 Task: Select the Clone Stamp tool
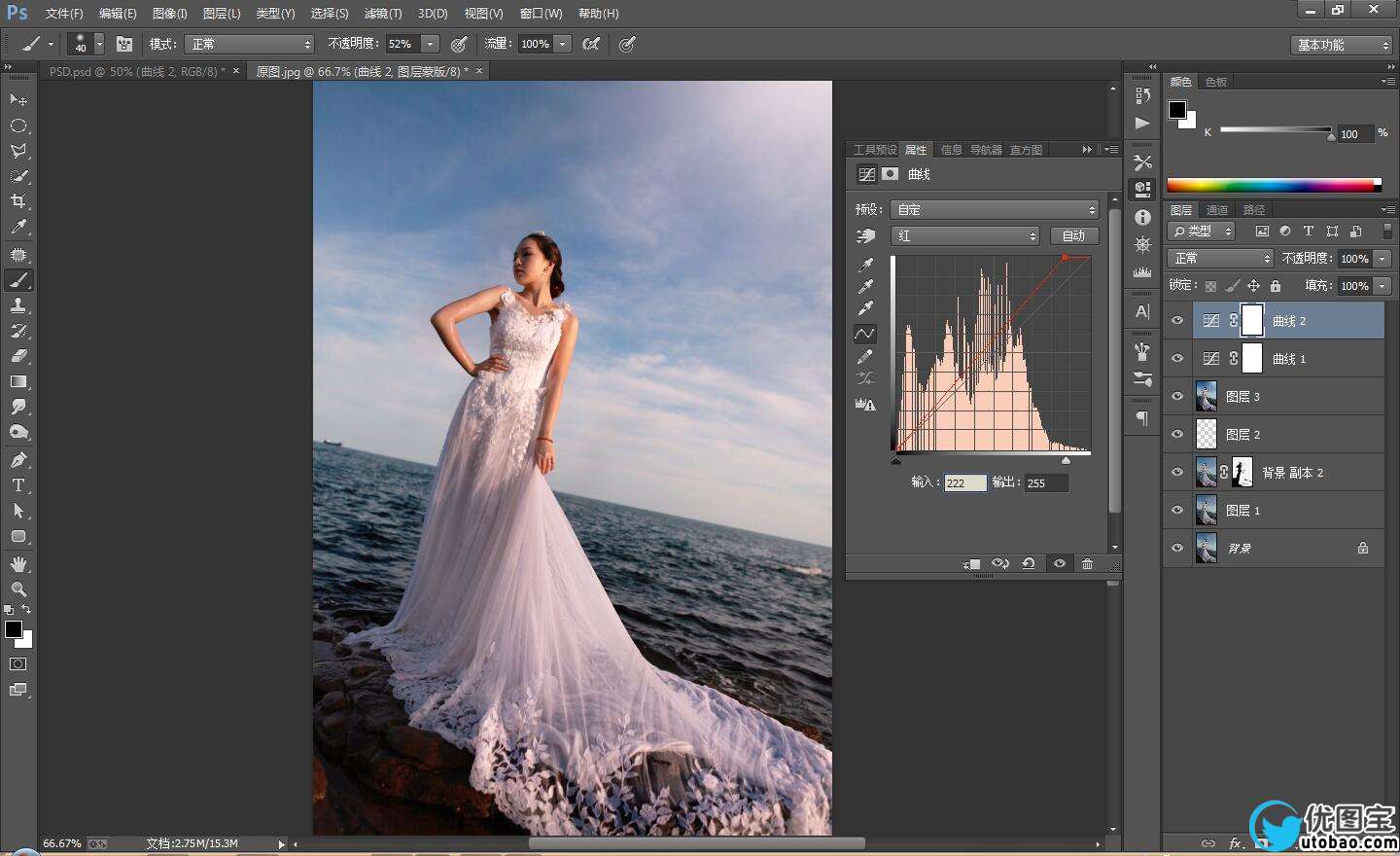point(17,305)
